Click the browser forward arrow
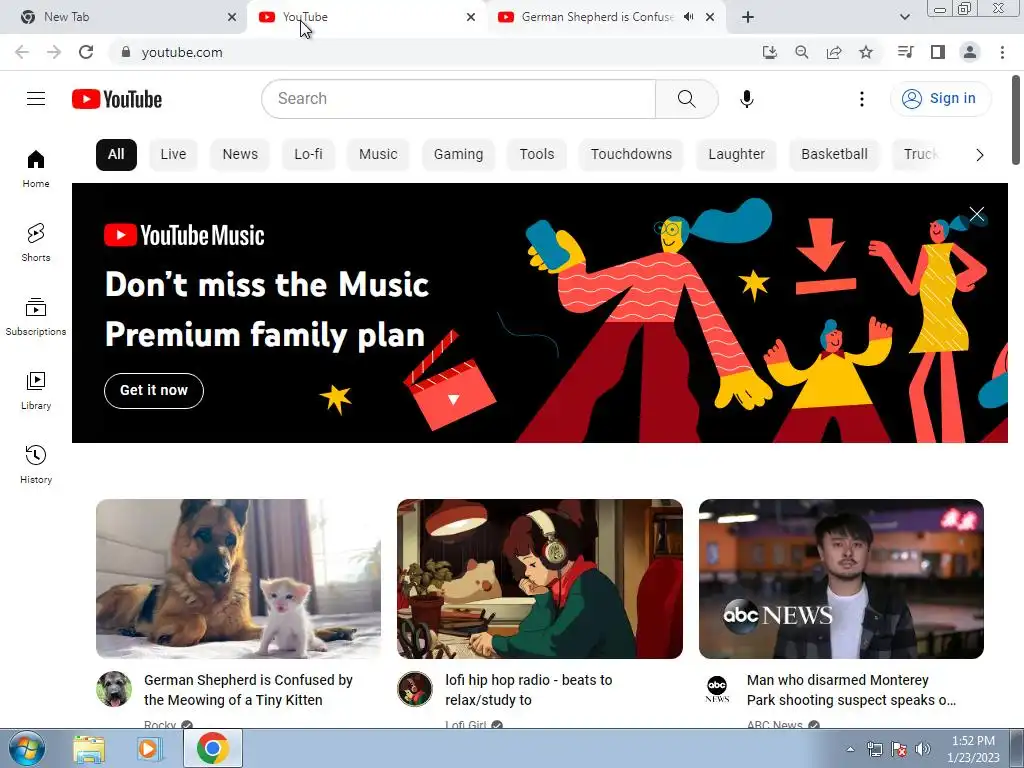This screenshot has width=1024, height=768. coord(54,52)
